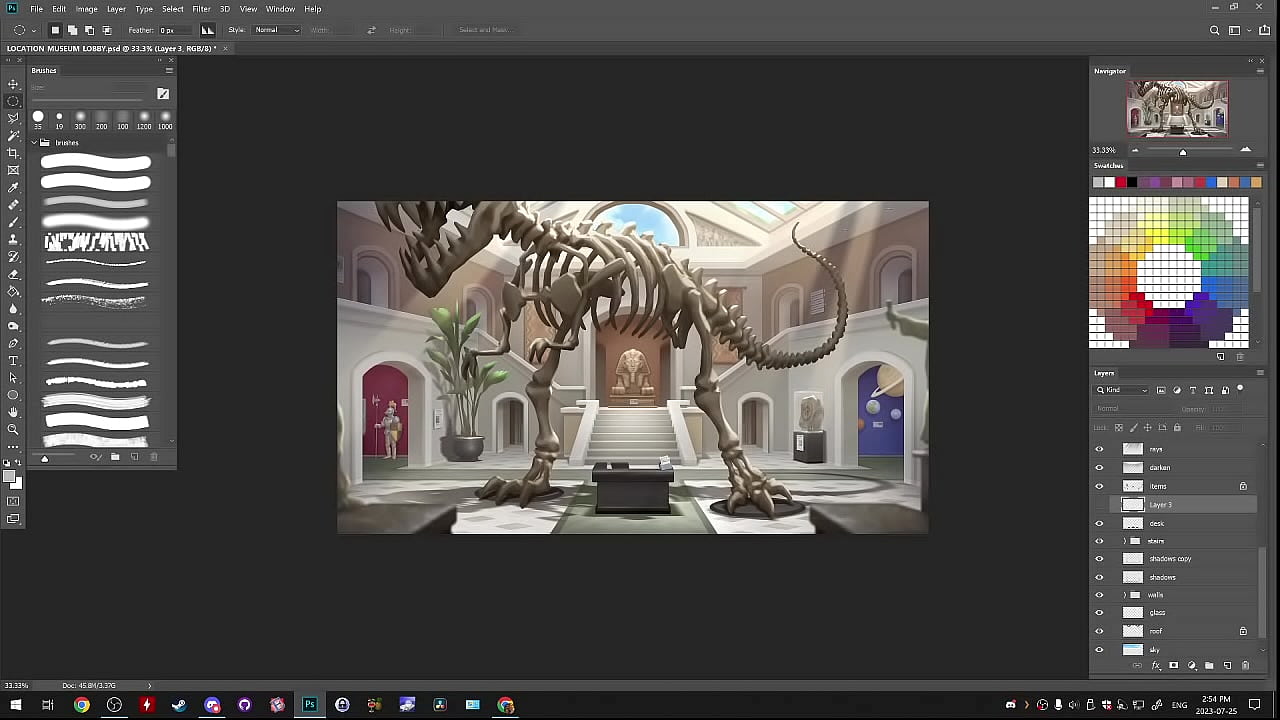Open the layer filter Kind dropdown
Image resolution: width=1280 pixels, height=720 pixels.
[1123, 390]
